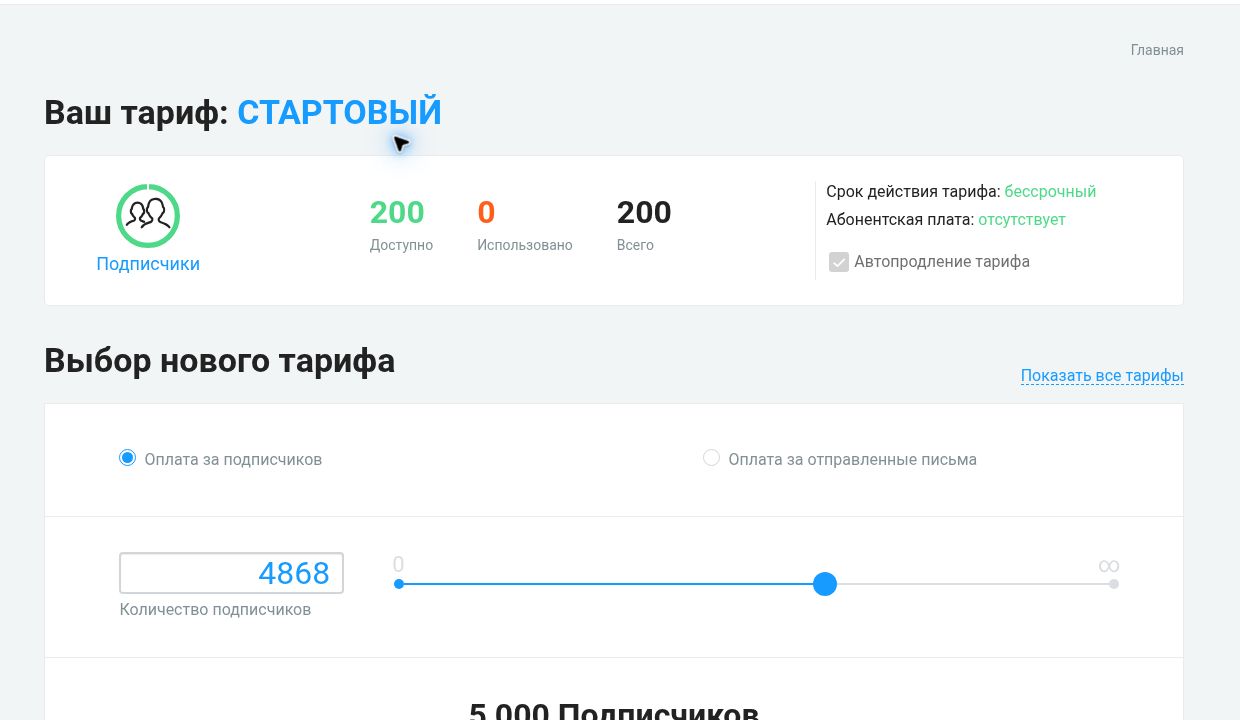The height and width of the screenshot is (720, 1240).
Task: Click the отсутствует subscription fee value
Action: 1022,219
